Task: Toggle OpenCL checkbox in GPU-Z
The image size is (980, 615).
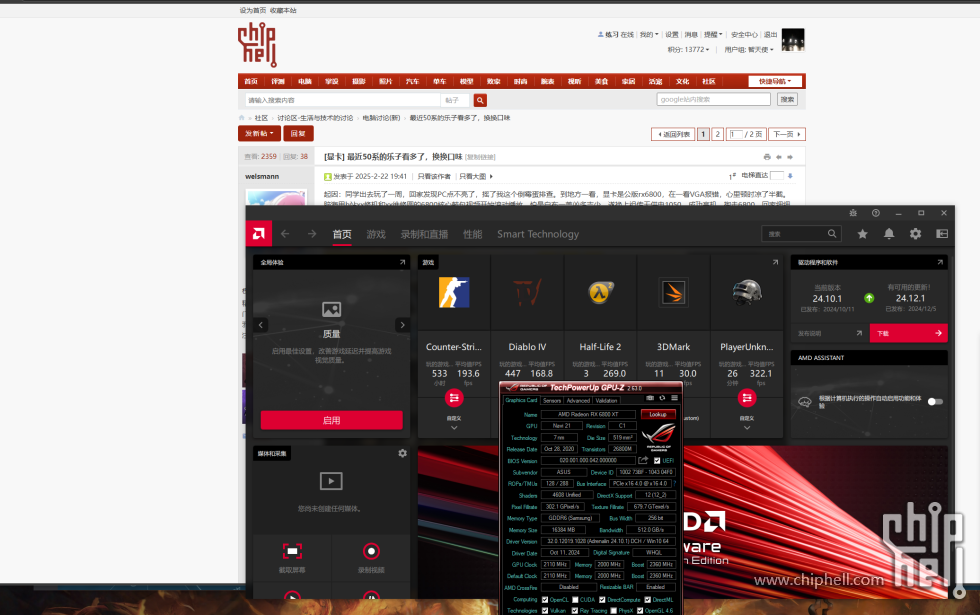Action: coord(545,599)
